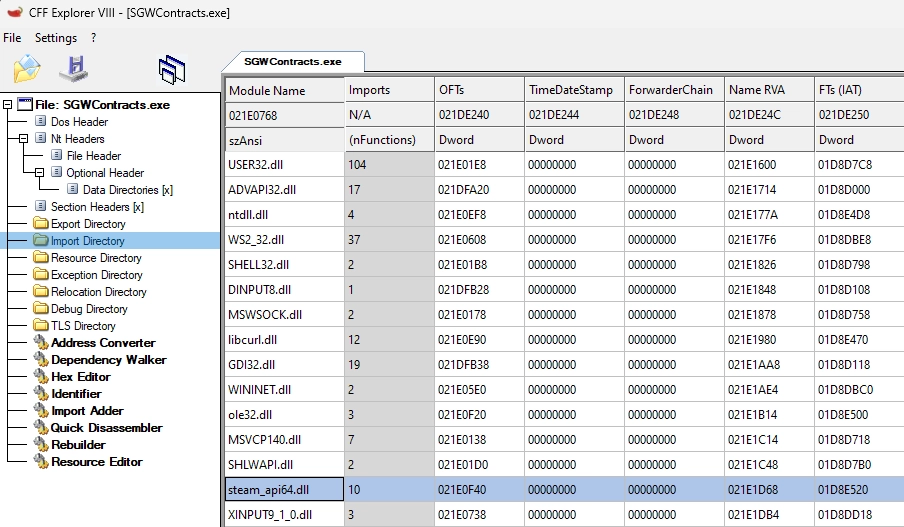Click the File Header node icon
The width and height of the screenshot is (904, 527).
point(56,155)
